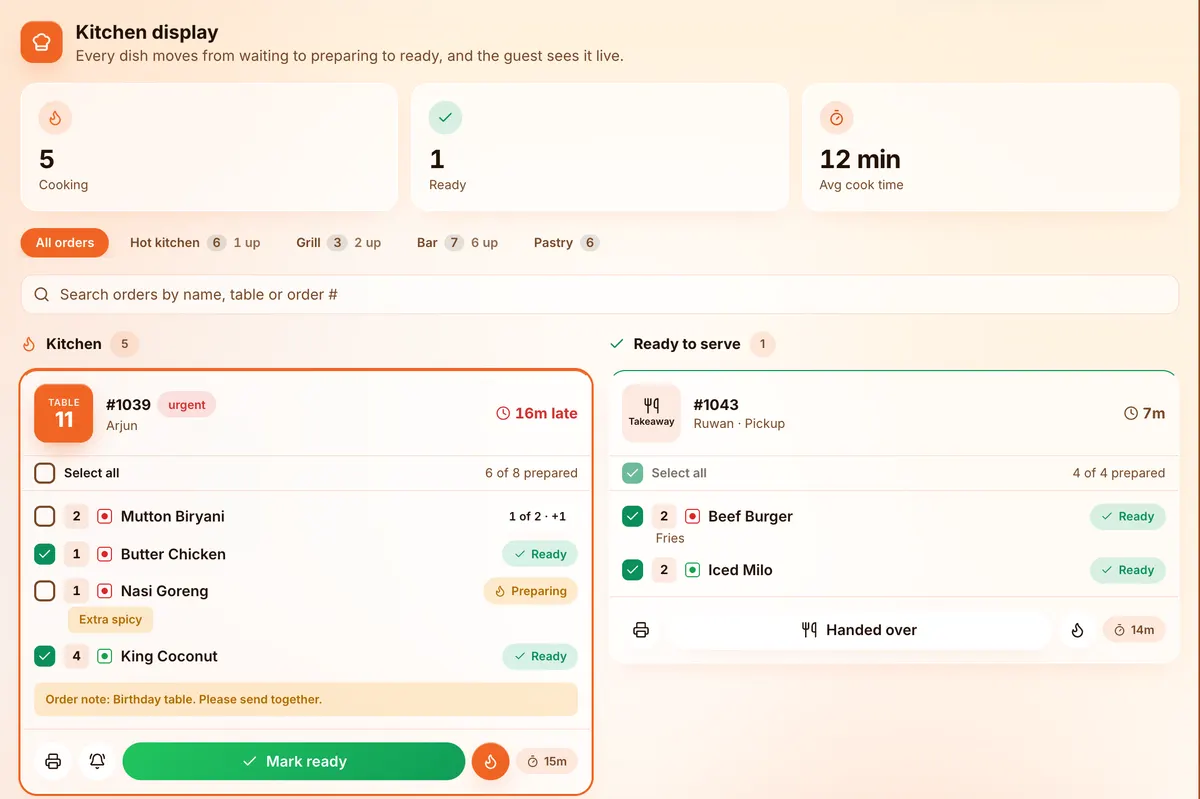The width and height of the screenshot is (1200, 799).
Task: Click the Takeaway badge on order #1043
Action: 651,413
